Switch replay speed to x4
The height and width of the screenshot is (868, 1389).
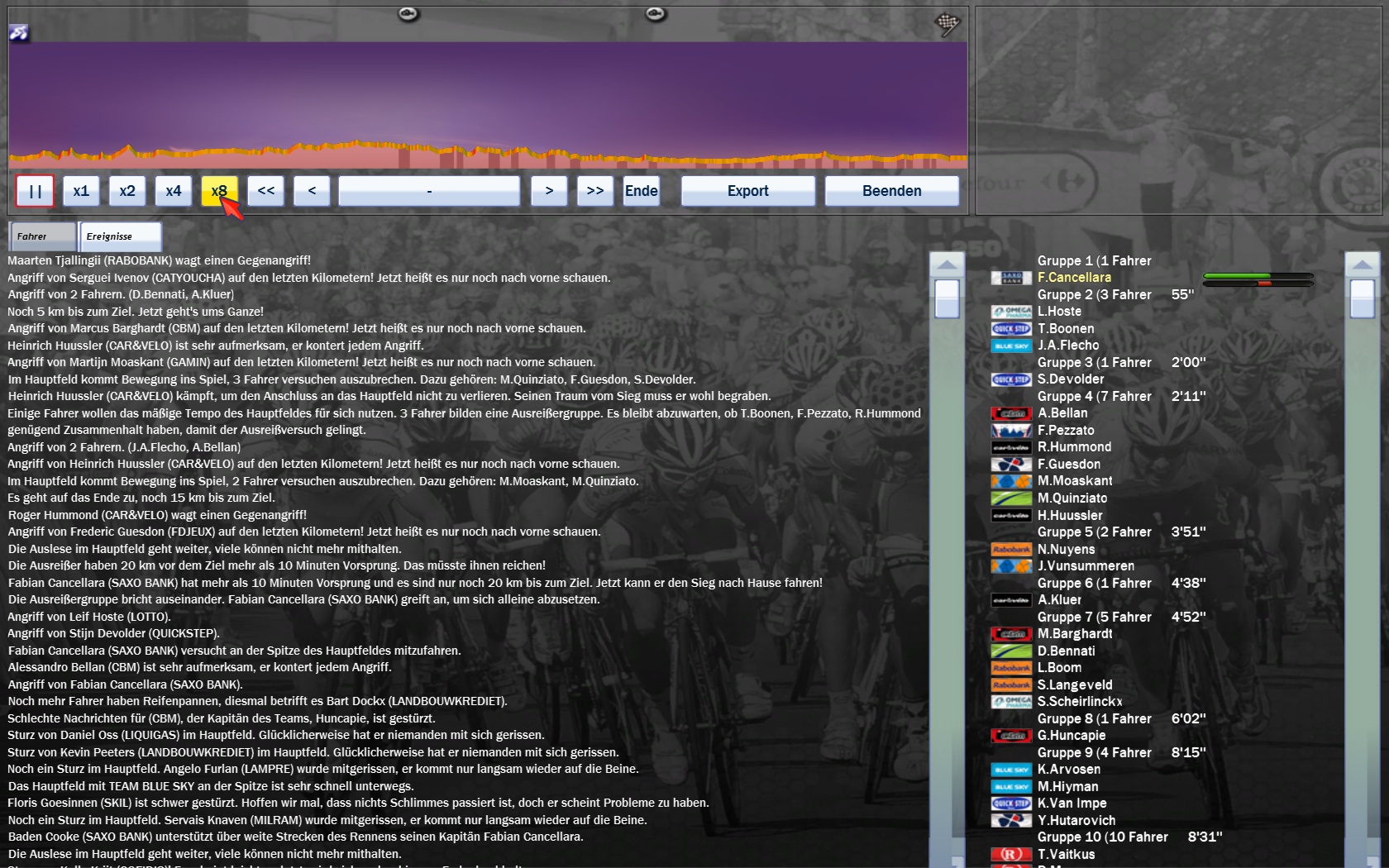(173, 191)
